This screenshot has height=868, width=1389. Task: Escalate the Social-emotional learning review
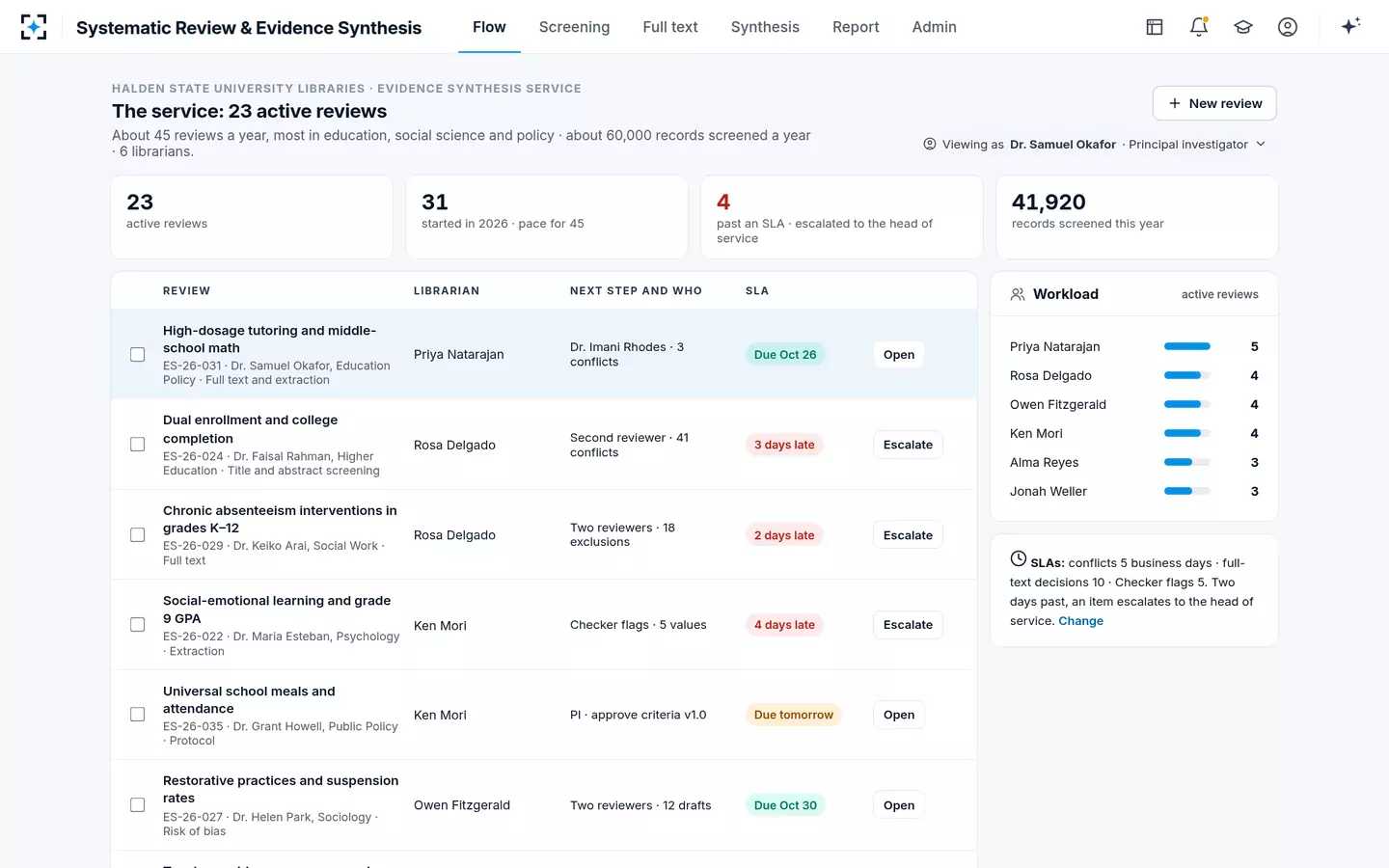click(x=908, y=625)
